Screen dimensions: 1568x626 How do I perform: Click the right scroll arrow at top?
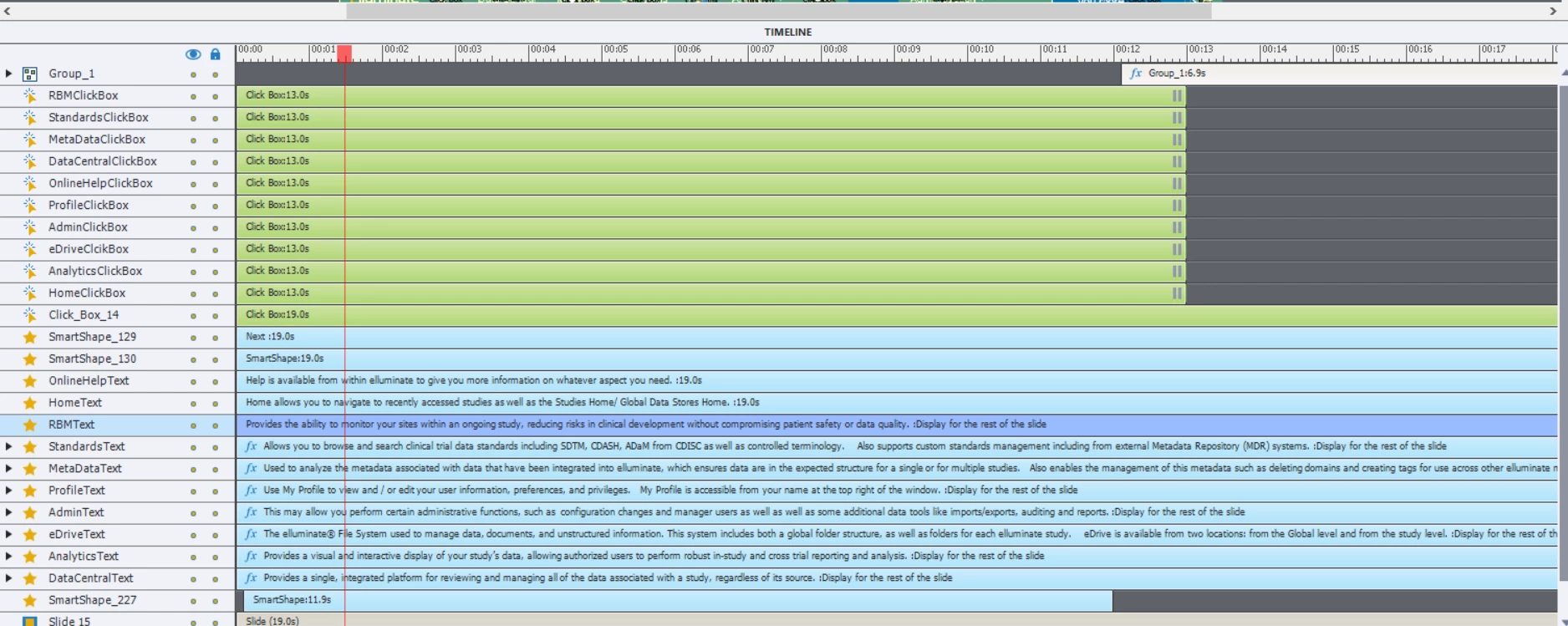click(x=1553, y=12)
